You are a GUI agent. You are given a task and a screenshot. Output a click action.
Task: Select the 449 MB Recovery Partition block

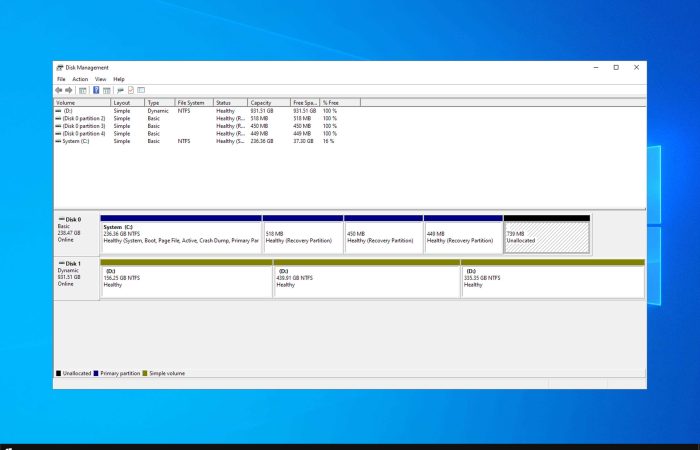[x=463, y=234]
